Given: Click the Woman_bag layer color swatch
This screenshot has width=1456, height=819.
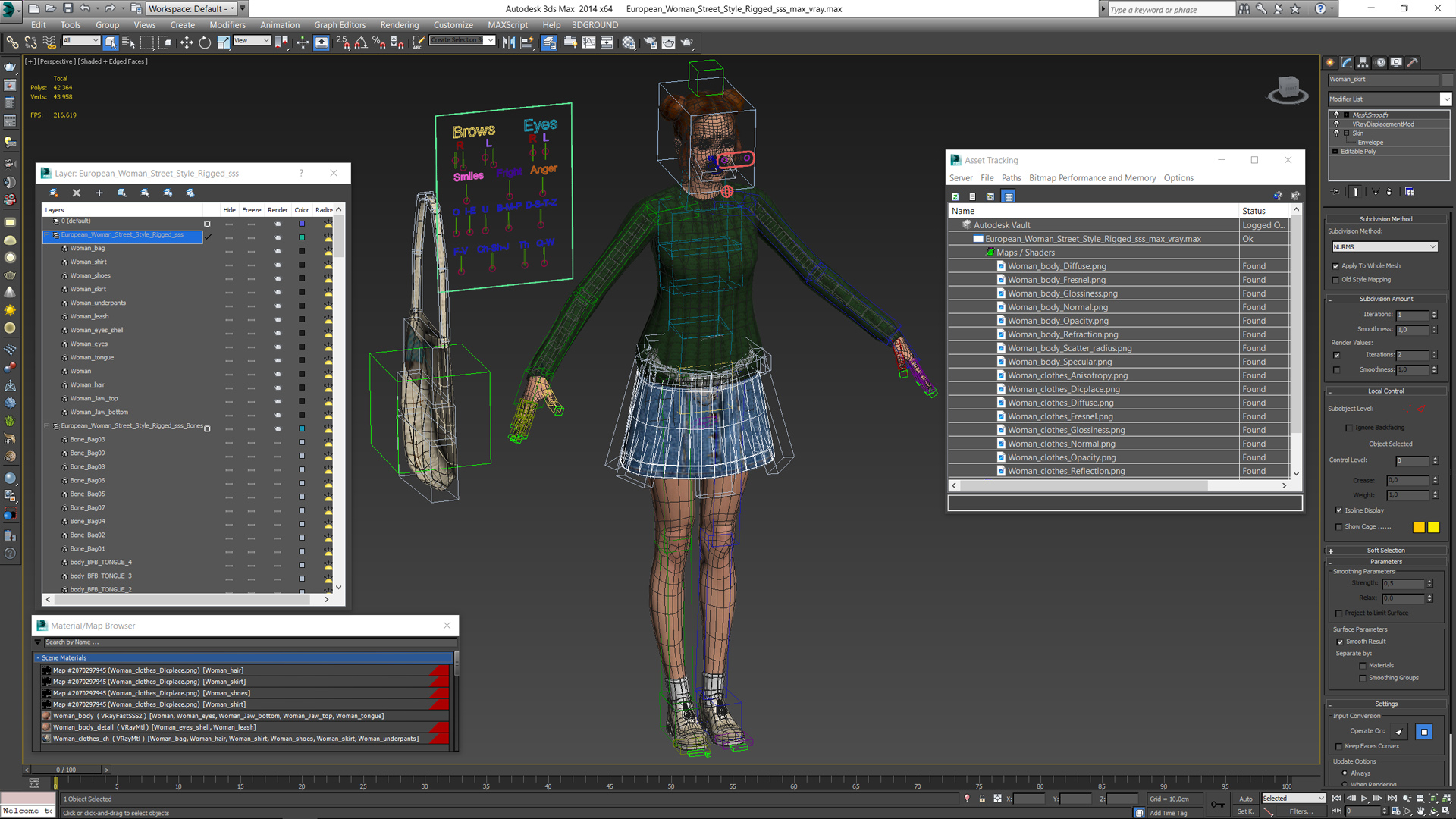Looking at the screenshot, I should click(x=302, y=251).
